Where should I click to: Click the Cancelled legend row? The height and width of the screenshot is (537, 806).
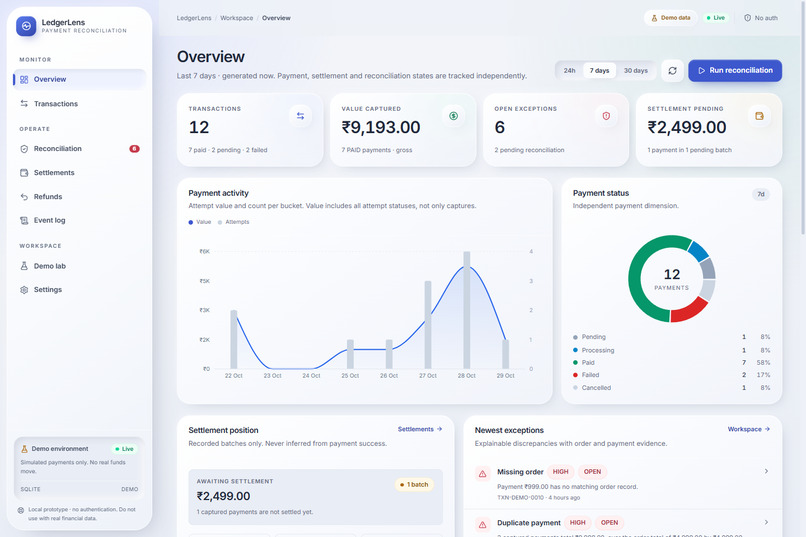click(x=671, y=388)
